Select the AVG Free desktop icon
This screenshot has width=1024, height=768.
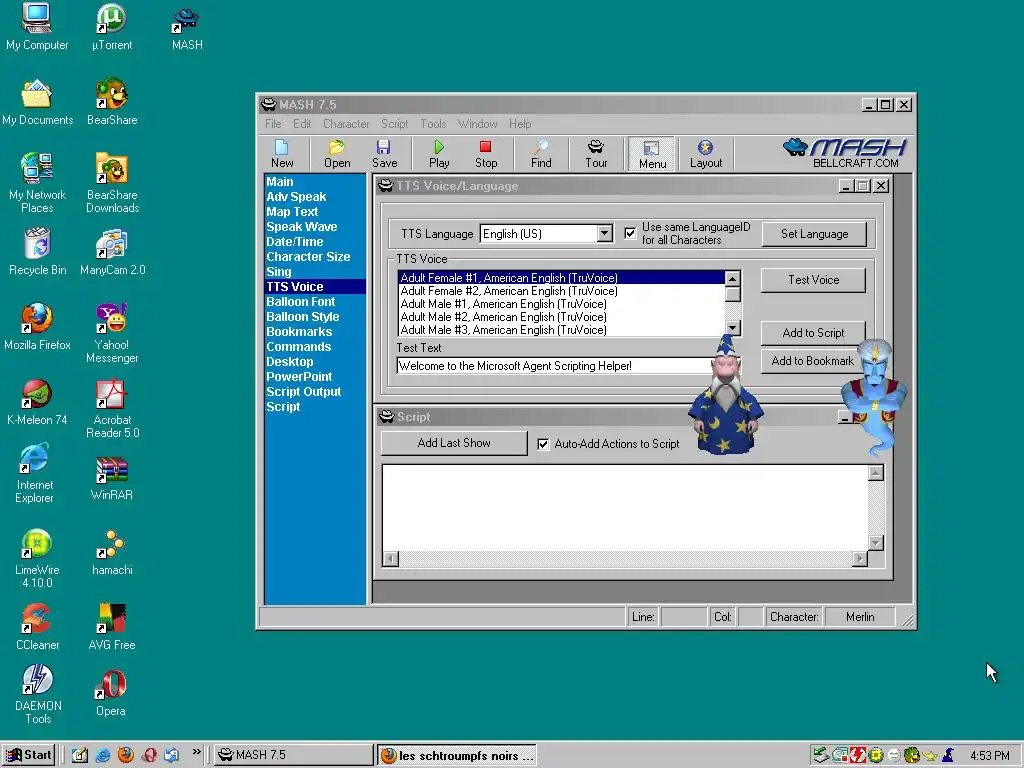click(112, 627)
